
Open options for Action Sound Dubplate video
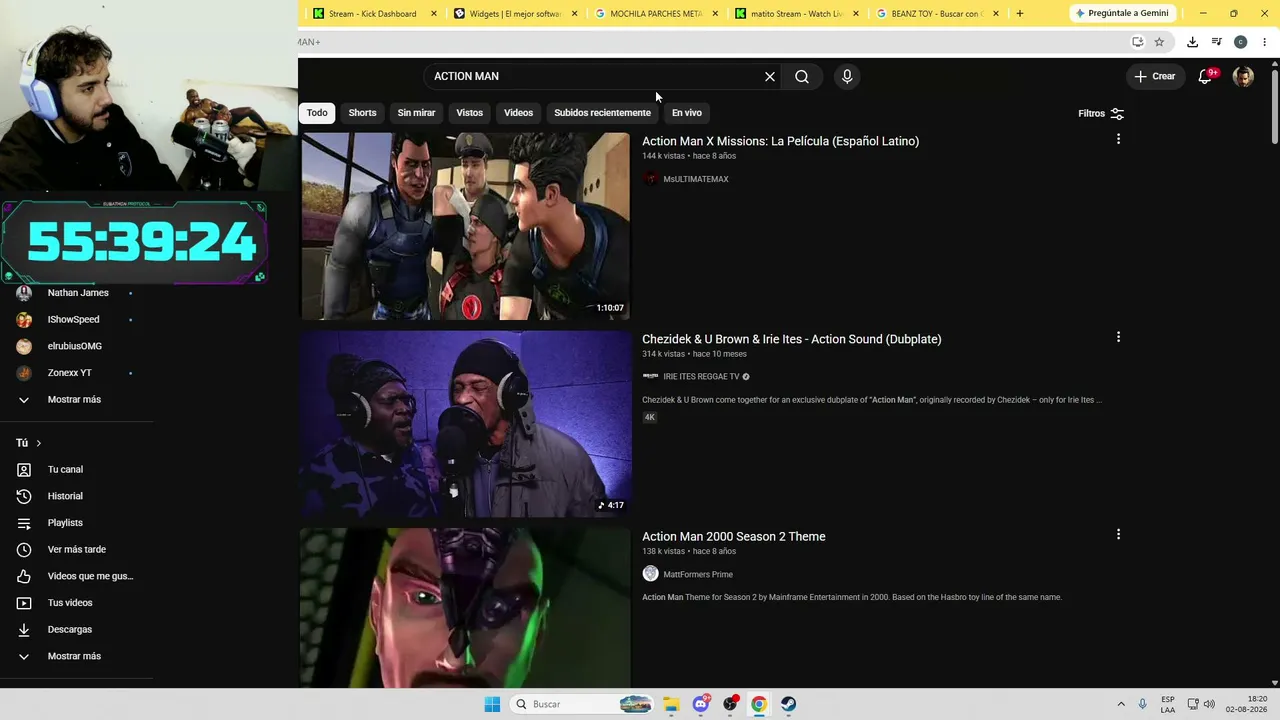[1118, 337]
